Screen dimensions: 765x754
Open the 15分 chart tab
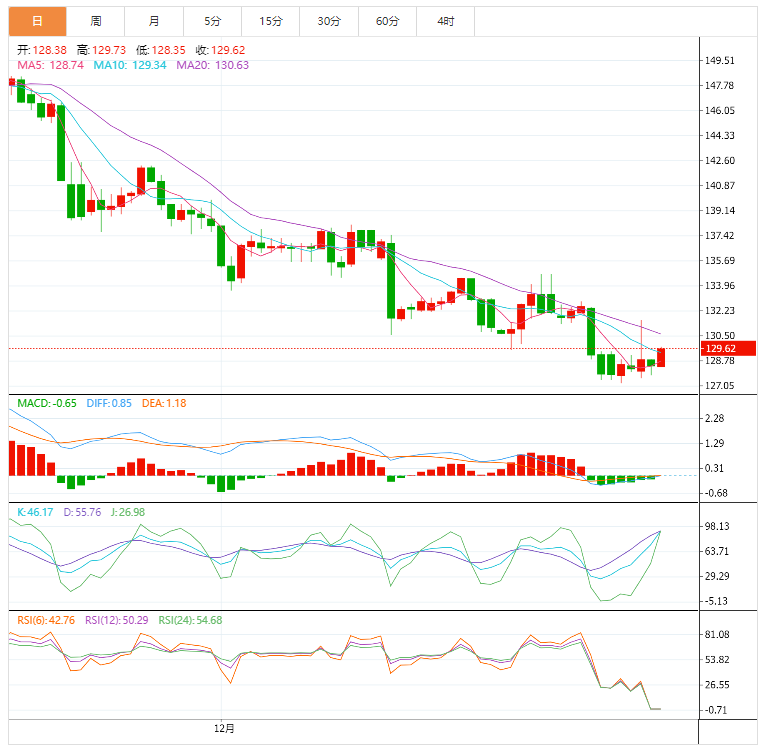(271, 21)
